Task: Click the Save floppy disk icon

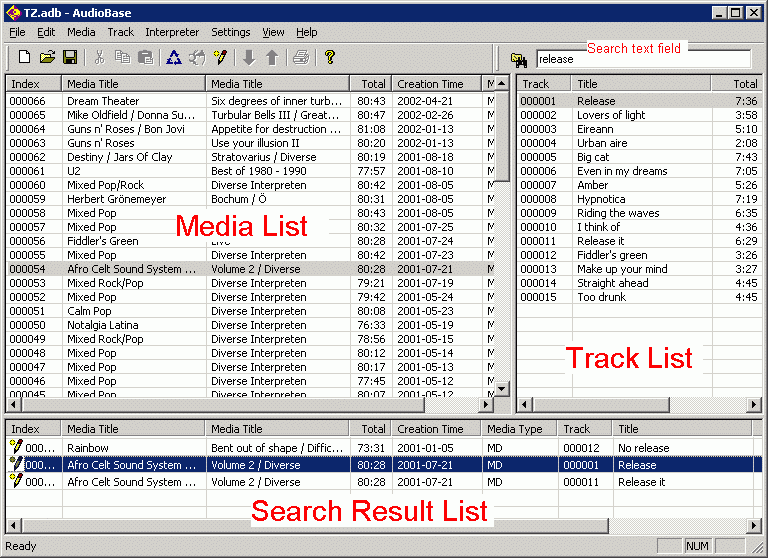Action: [x=71, y=57]
